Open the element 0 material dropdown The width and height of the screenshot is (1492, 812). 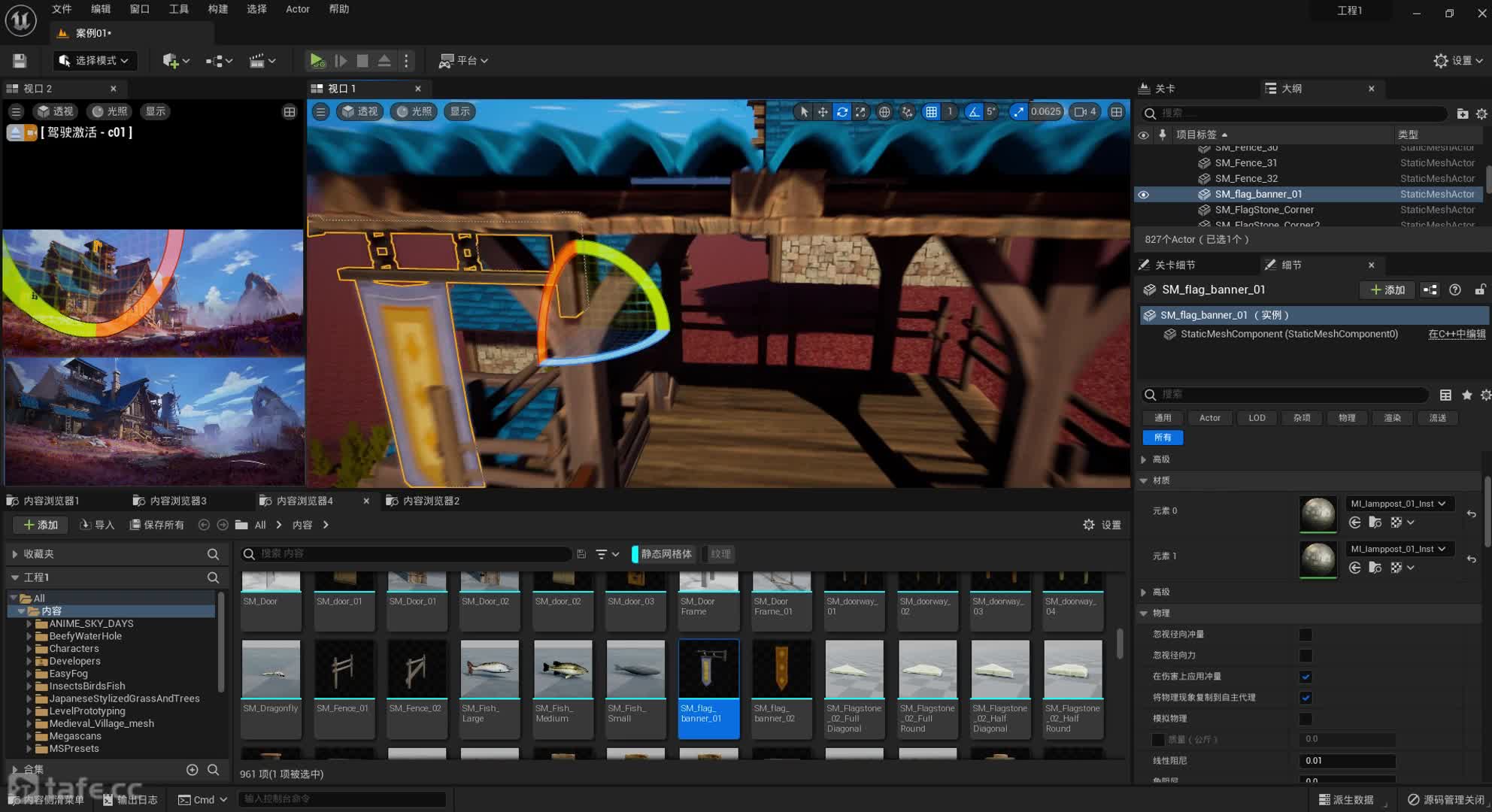pyautogui.click(x=1399, y=504)
